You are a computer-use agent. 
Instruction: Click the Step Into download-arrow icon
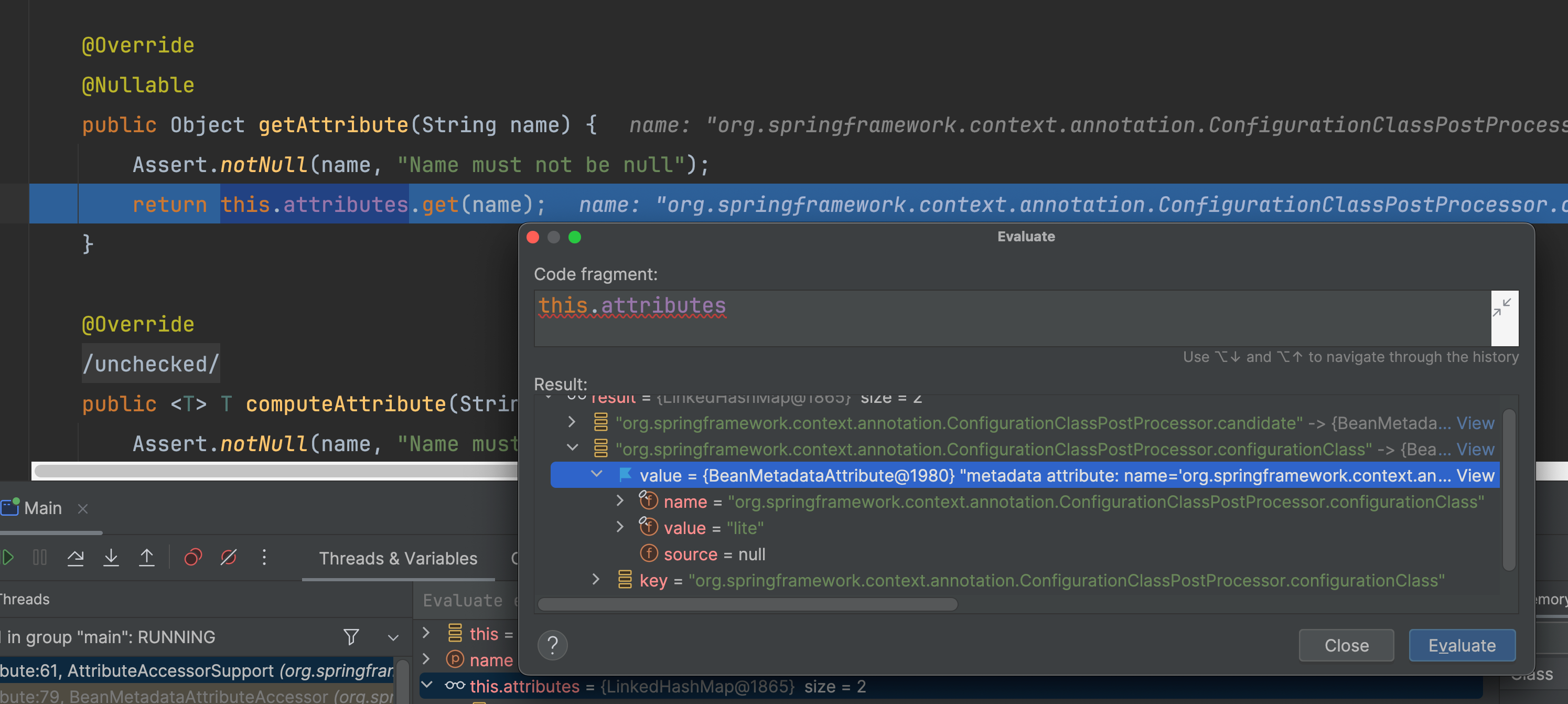pyautogui.click(x=111, y=557)
